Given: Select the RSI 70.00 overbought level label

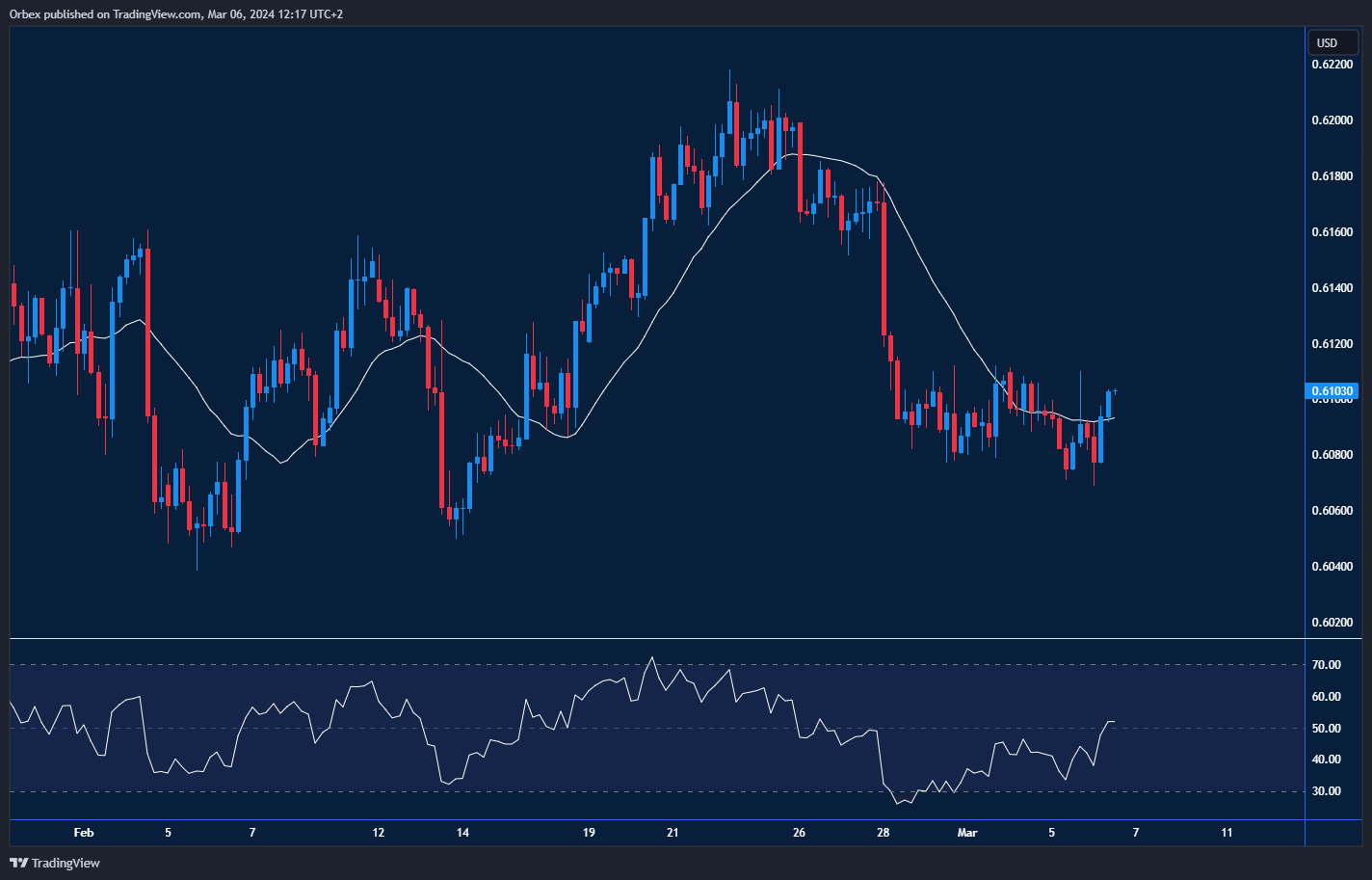Looking at the screenshot, I should tap(1327, 665).
